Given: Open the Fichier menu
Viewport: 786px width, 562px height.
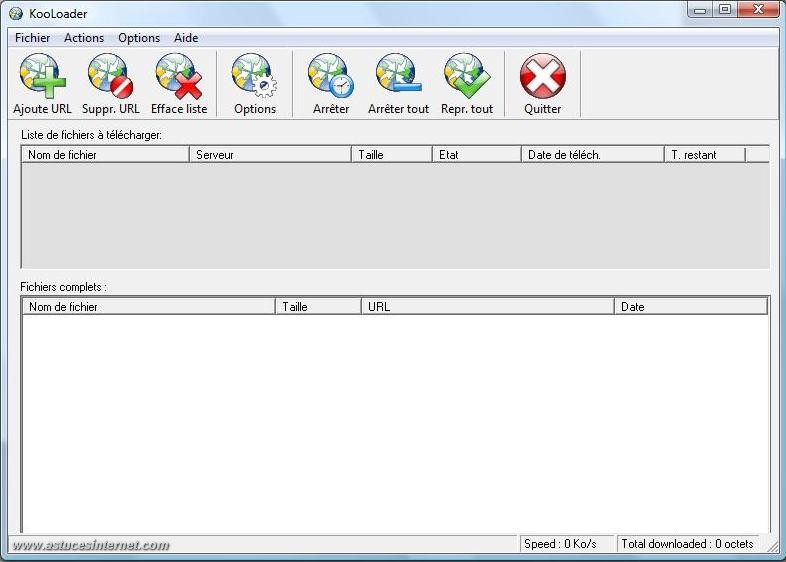Looking at the screenshot, I should (x=33, y=38).
